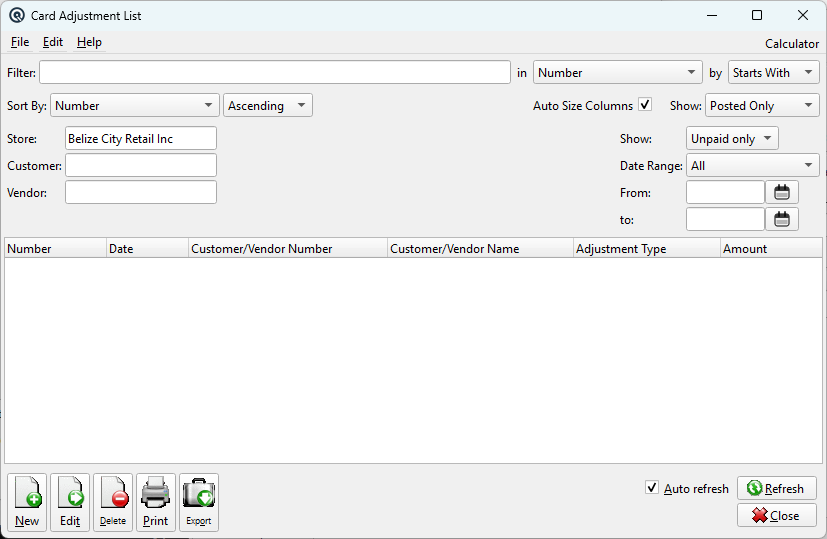Screen dimensions: 827x539
Task: Open the Sort By Number dropdown
Action: click(134, 105)
